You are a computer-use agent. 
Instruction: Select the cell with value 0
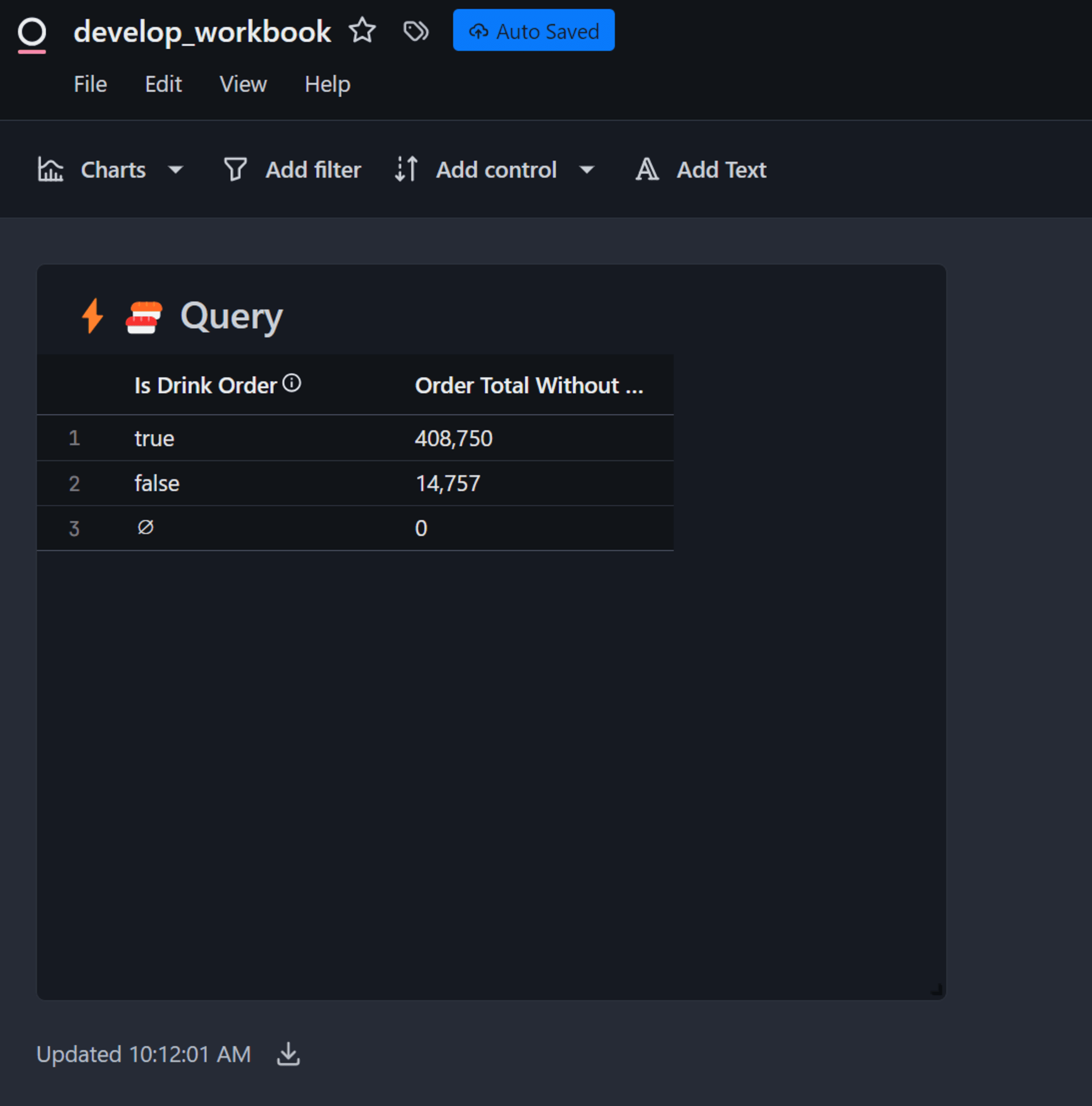pos(421,528)
